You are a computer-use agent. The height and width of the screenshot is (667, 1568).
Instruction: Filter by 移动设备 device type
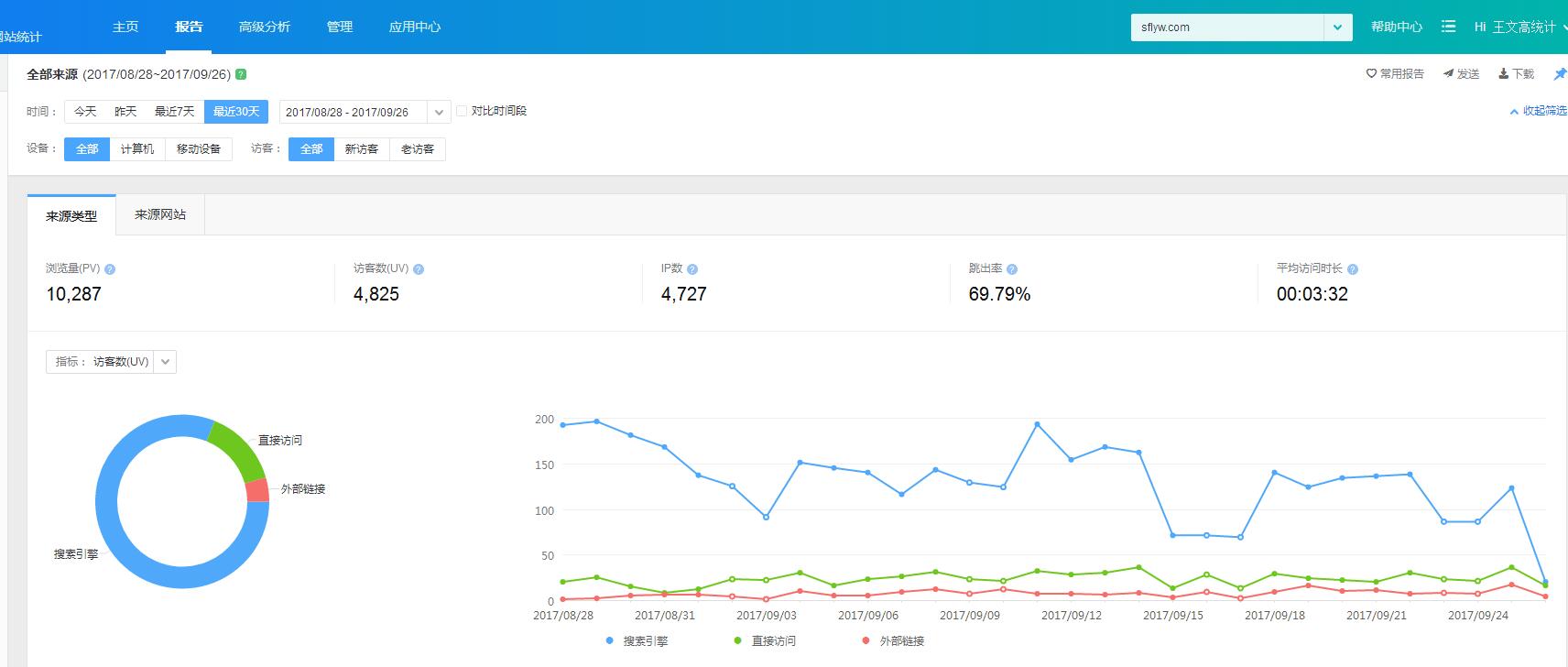click(x=199, y=149)
